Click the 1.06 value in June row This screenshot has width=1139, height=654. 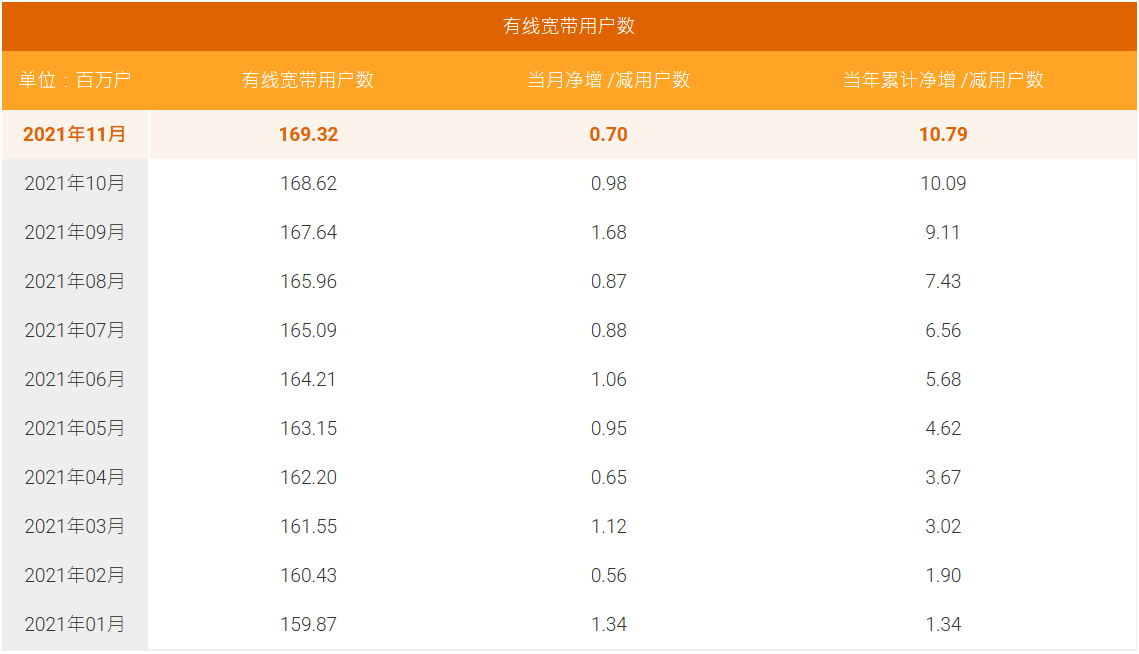[x=608, y=379]
